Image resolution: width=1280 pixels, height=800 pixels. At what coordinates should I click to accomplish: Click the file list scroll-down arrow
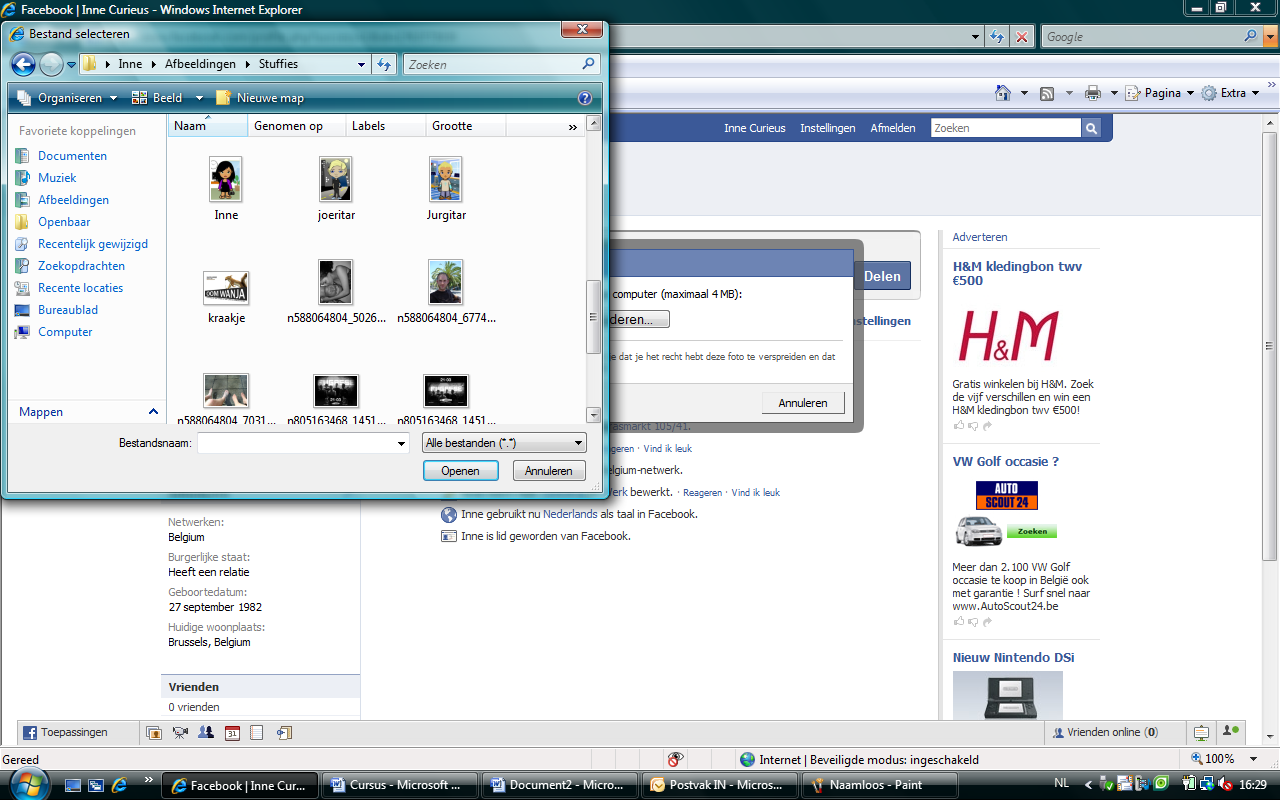point(594,415)
